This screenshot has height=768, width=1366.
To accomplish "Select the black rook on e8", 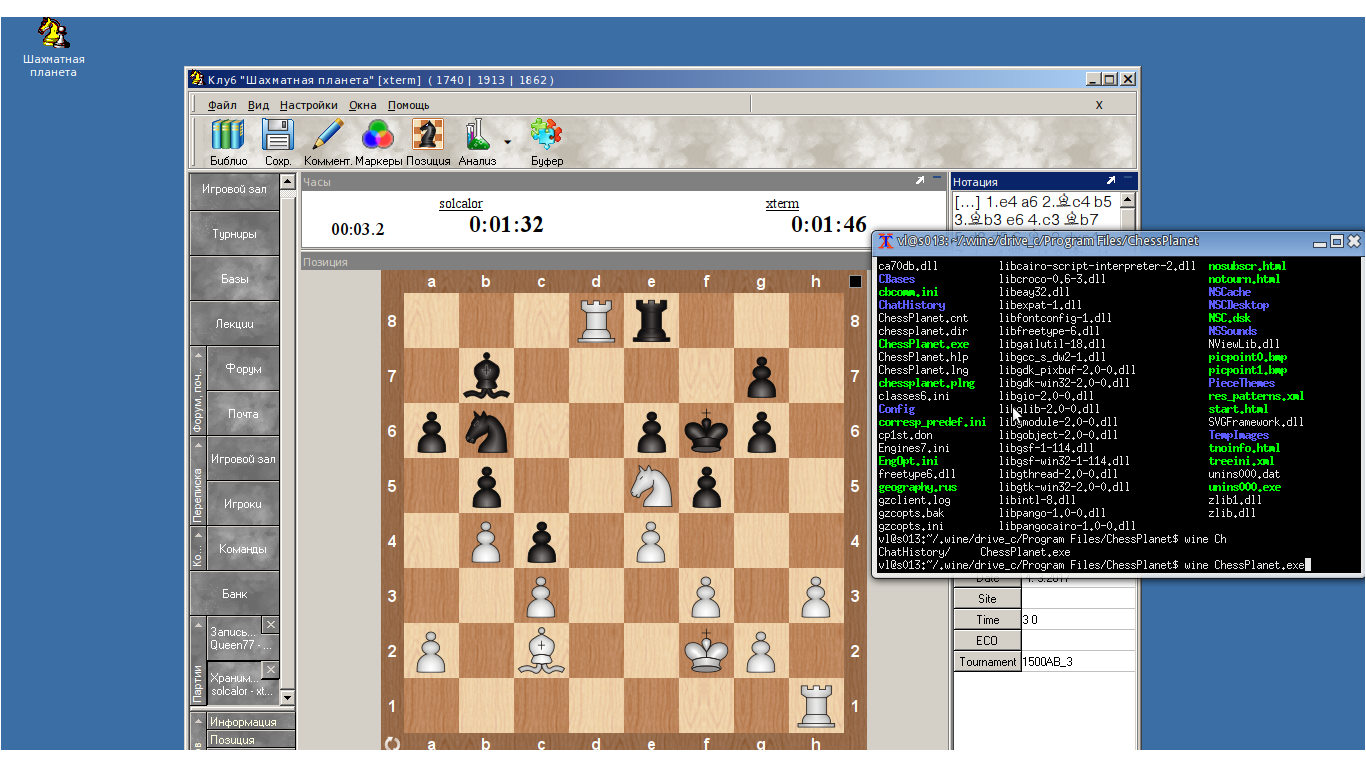I will pyautogui.click(x=652, y=320).
